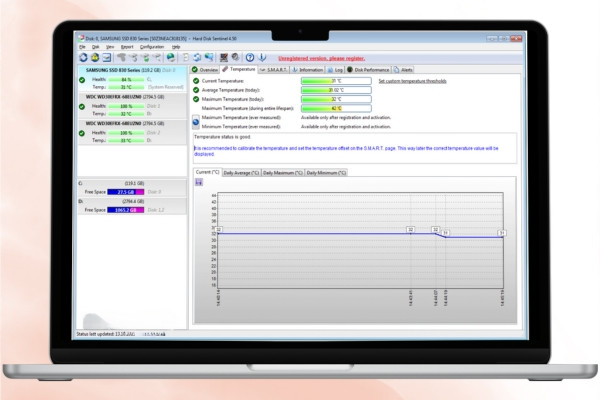Select the Current (°C) graph tab

point(207,172)
